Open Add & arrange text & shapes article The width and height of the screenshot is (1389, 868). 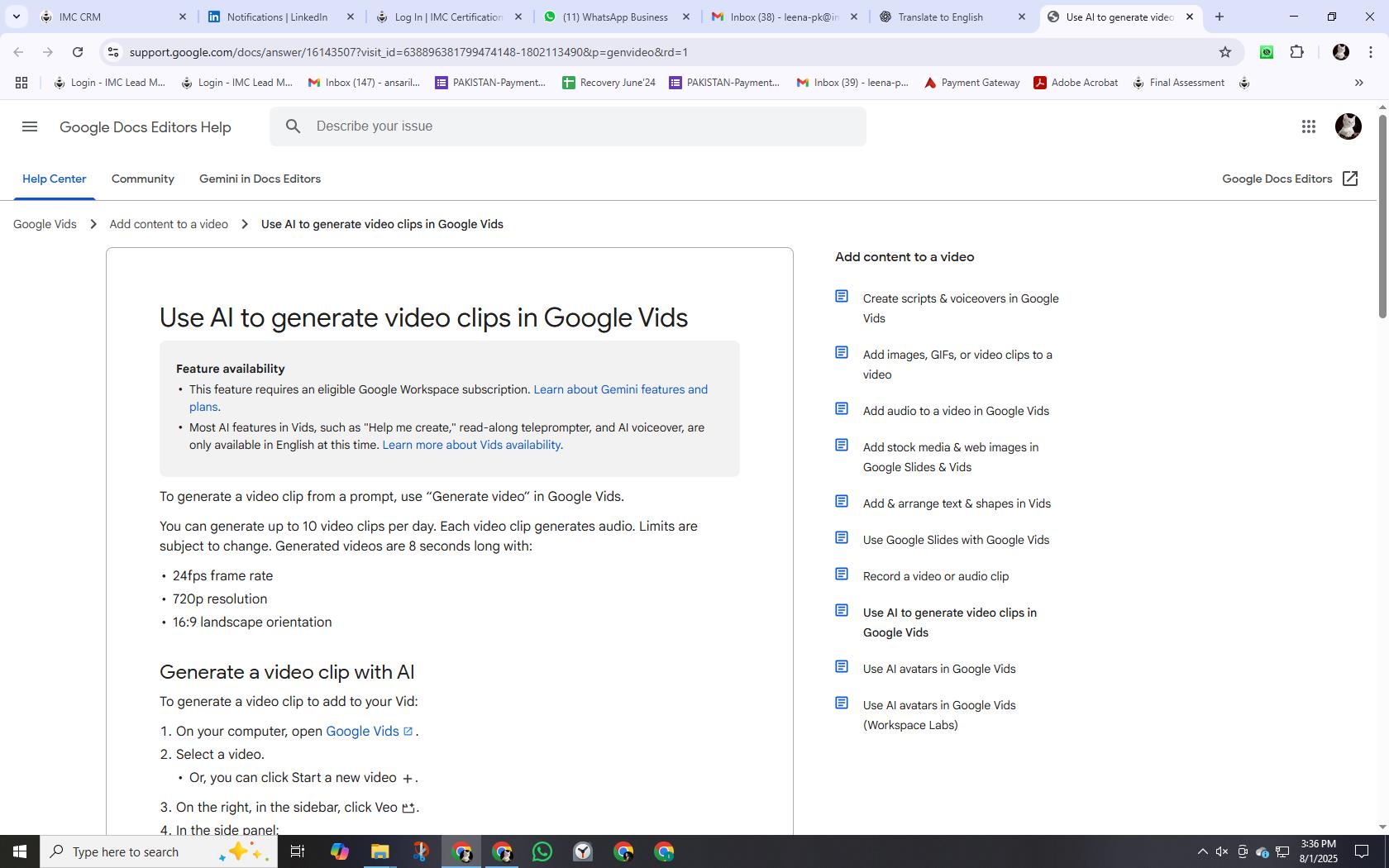pos(957,503)
